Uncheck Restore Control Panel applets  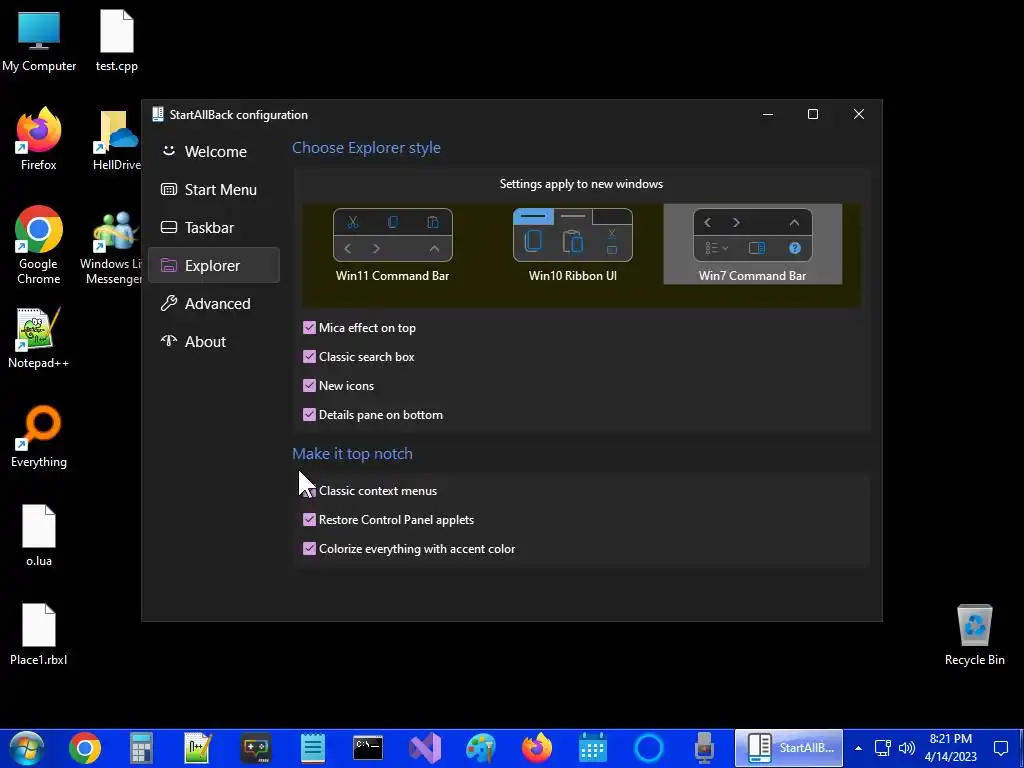click(x=310, y=520)
